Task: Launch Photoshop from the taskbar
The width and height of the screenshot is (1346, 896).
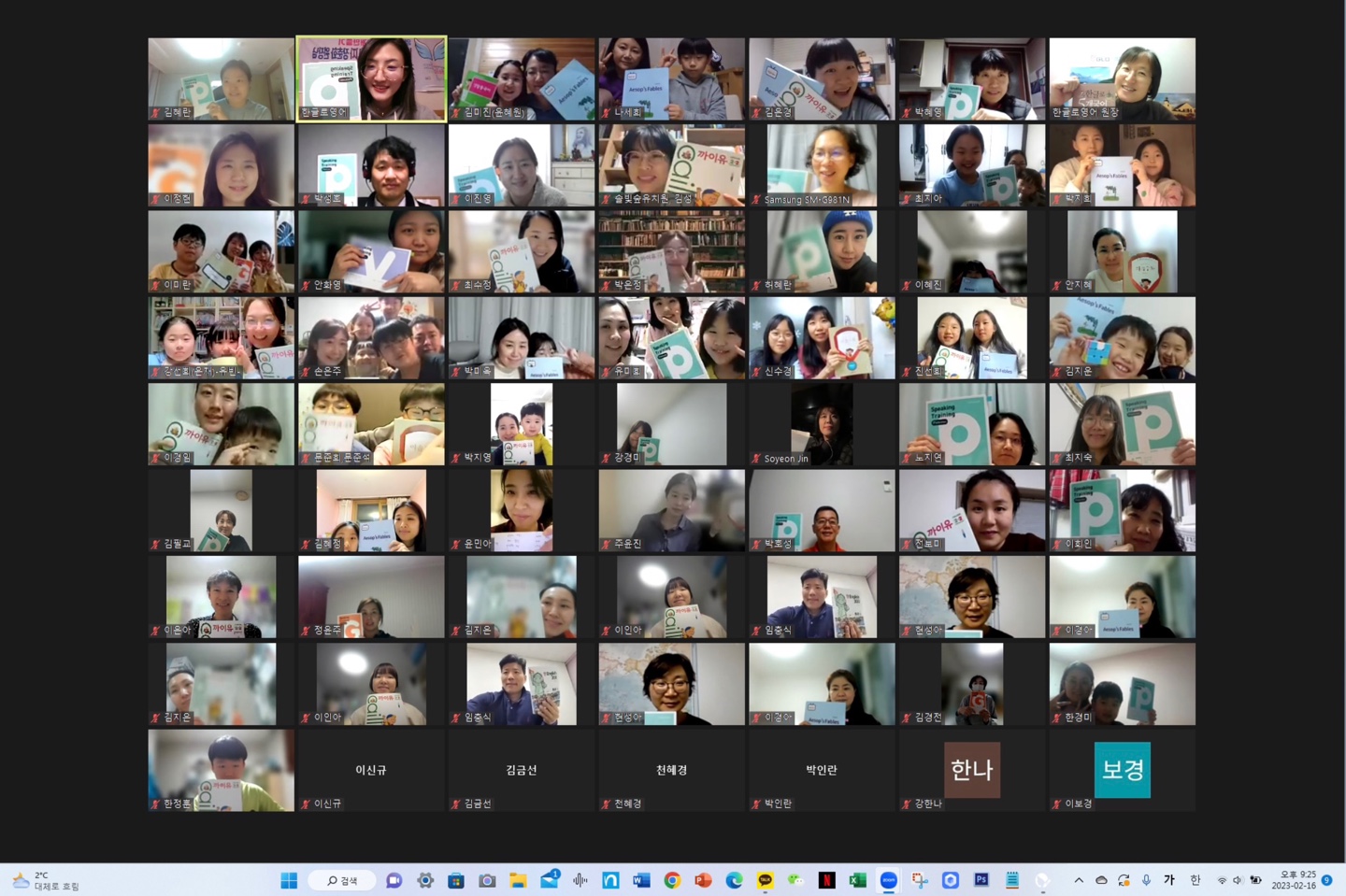Action: click(x=981, y=880)
